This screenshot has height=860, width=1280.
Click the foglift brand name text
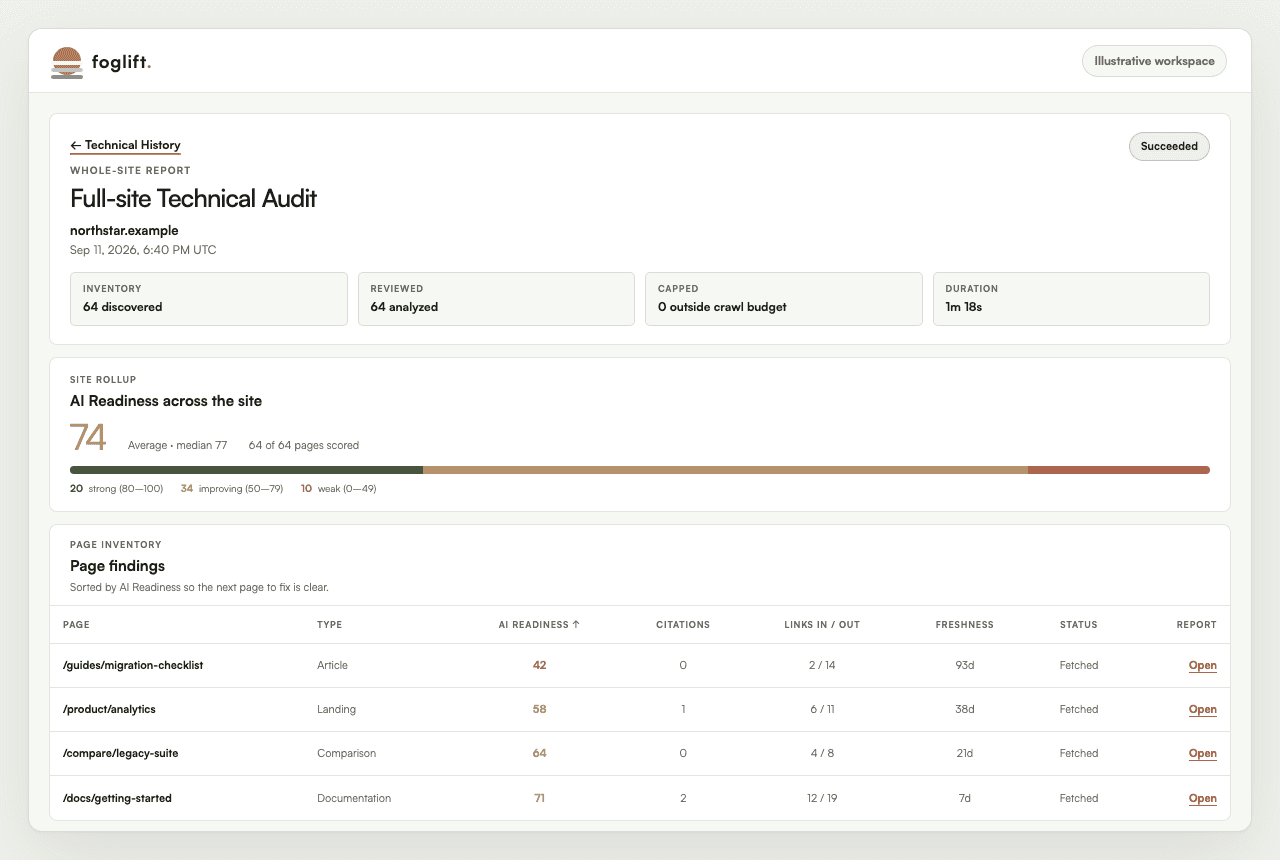121,62
